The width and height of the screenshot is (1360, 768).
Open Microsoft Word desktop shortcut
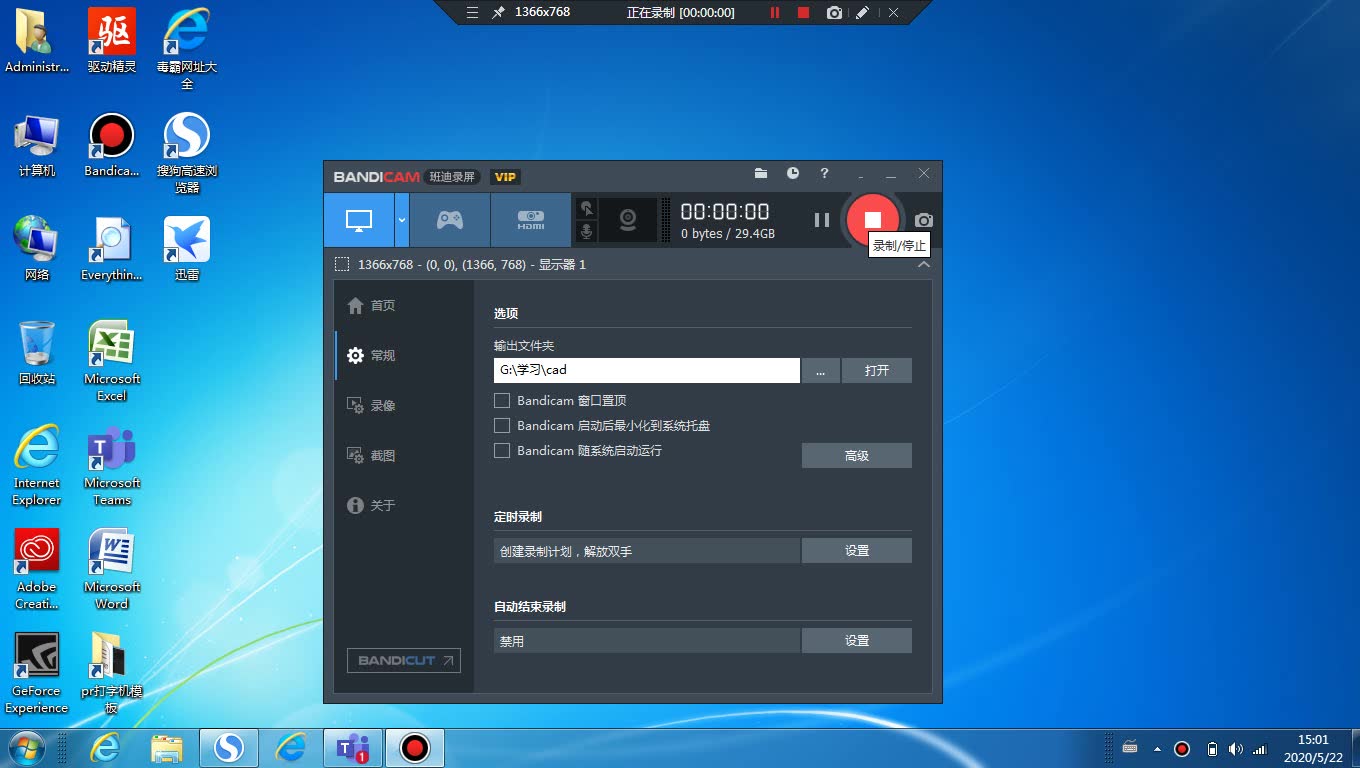pos(111,569)
